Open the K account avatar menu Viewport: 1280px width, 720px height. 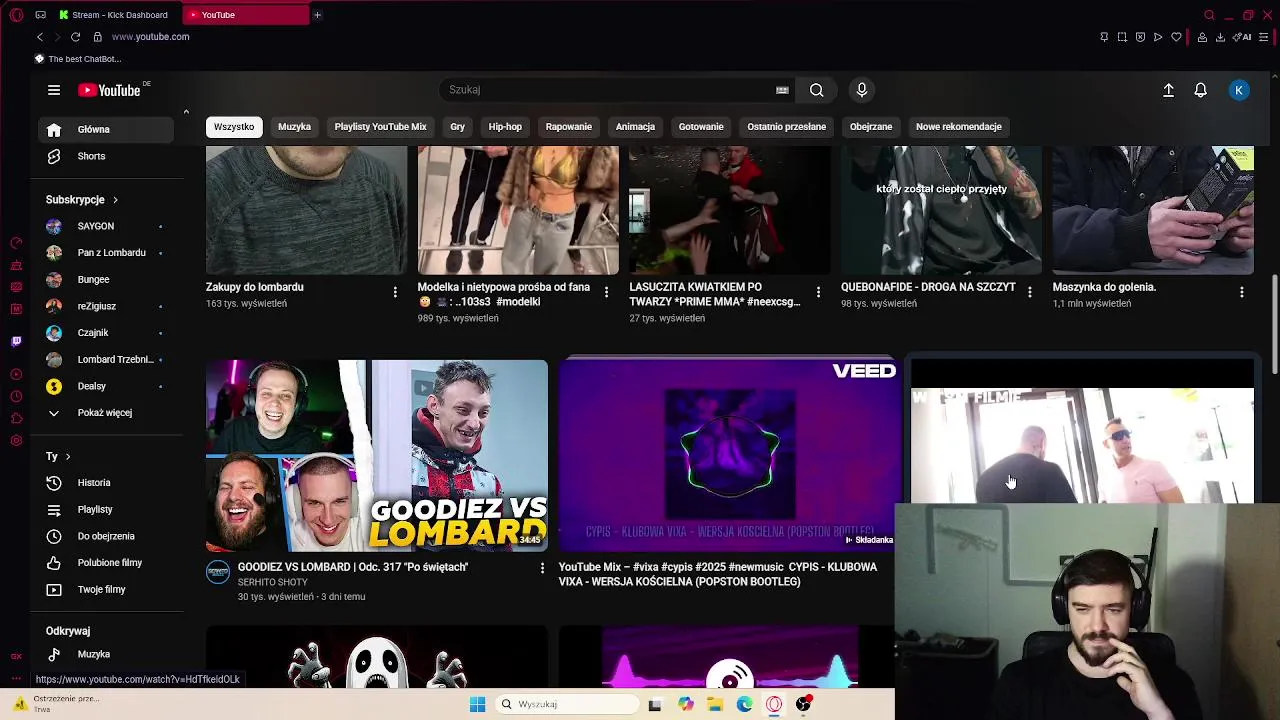pos(1239,90)
